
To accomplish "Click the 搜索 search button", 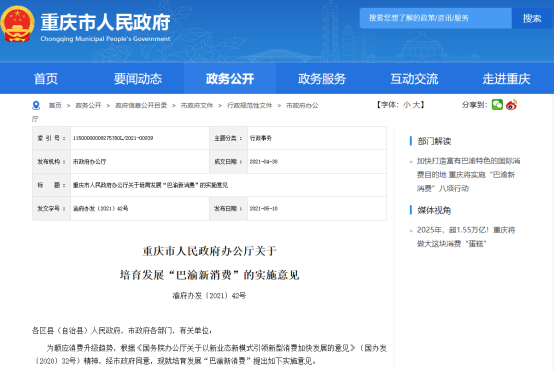I will click(x=532, y=18).
